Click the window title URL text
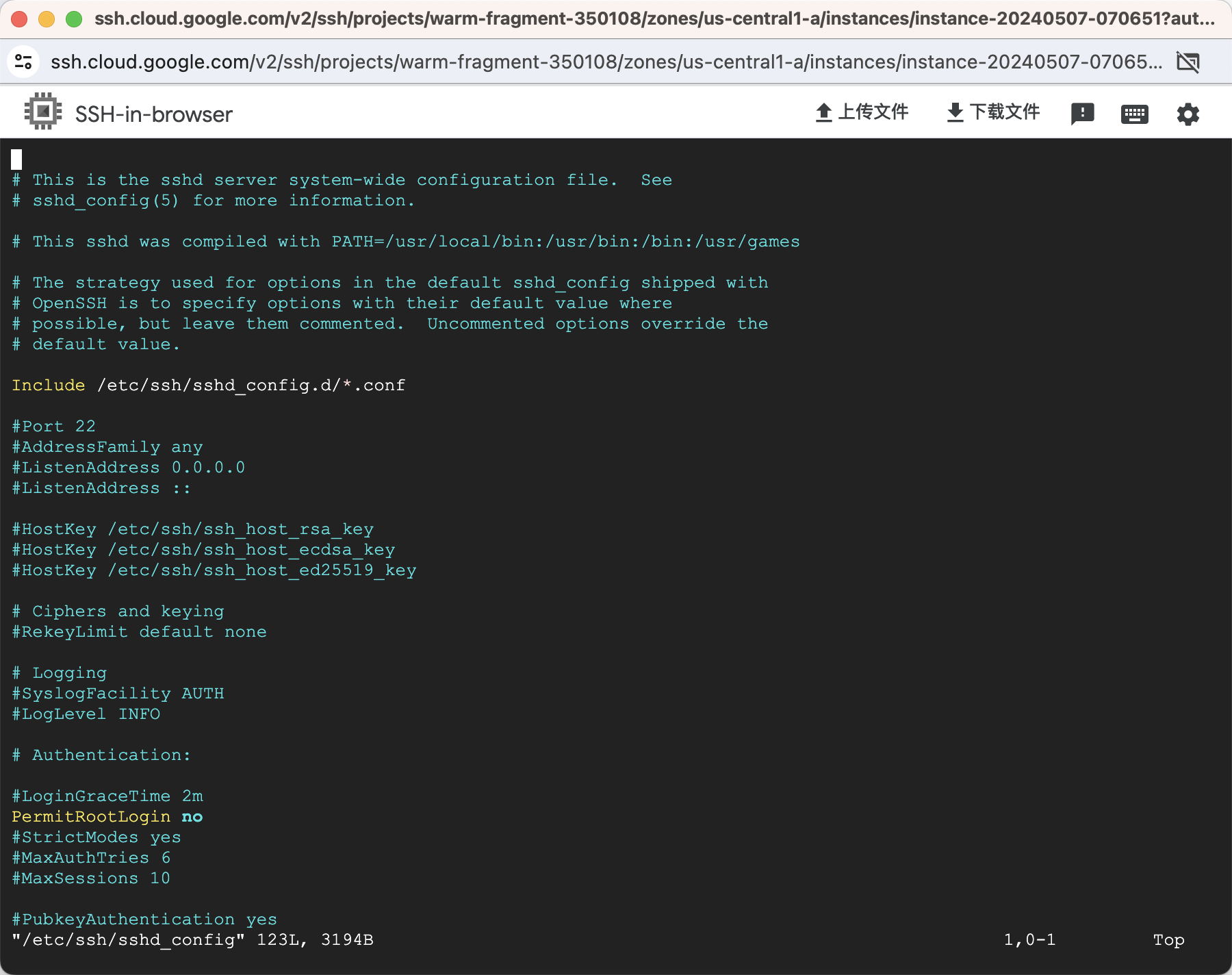The height and width of the screenshot is (975, 1232). pyautogui.click(x=655, y=18)
